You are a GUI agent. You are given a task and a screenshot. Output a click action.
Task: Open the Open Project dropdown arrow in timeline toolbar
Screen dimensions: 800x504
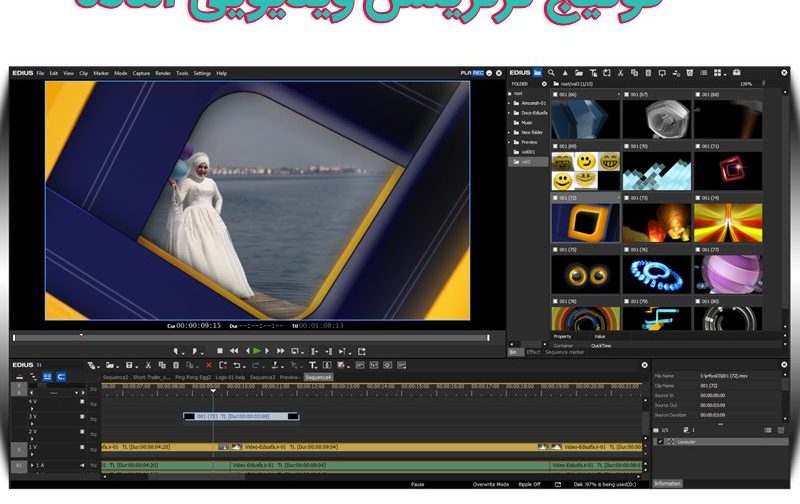pyautogui.click(x=117, y=366)
